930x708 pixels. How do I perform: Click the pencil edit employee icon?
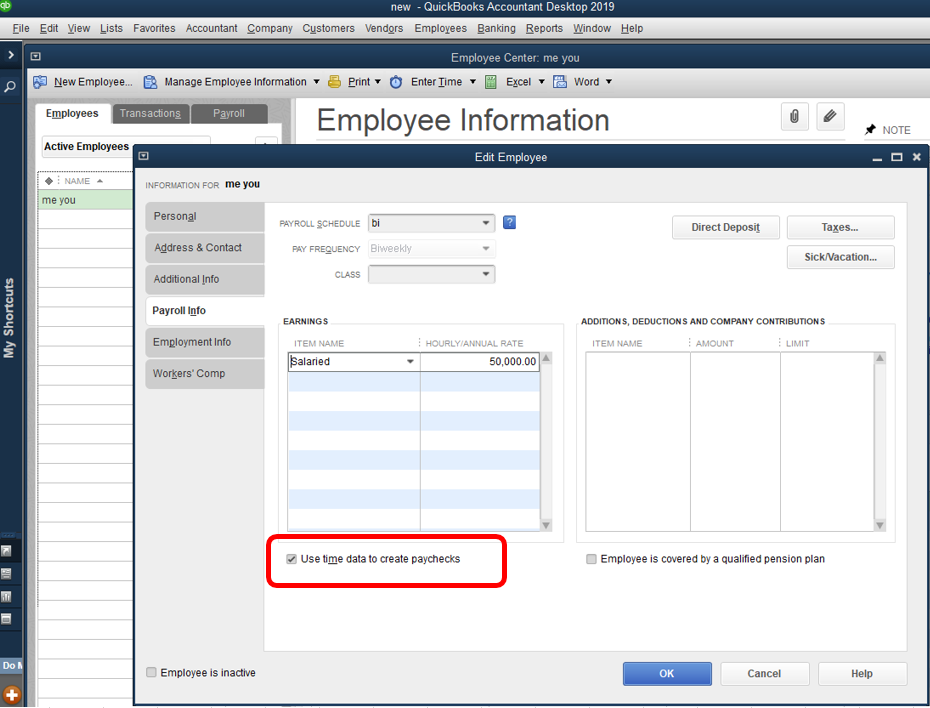pos(830,116)
